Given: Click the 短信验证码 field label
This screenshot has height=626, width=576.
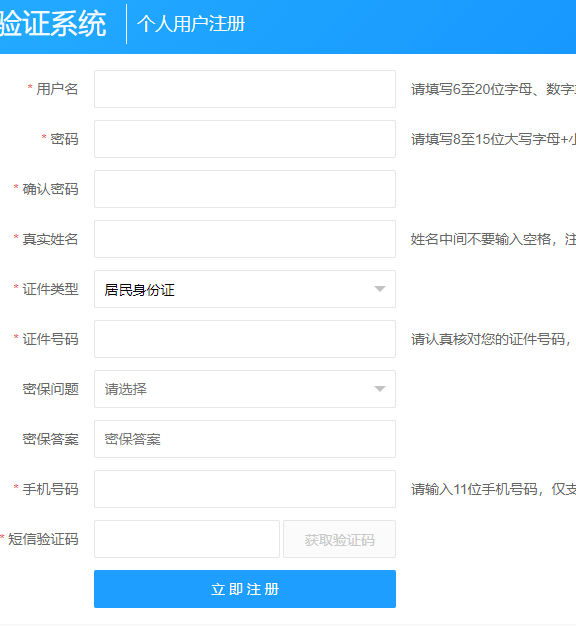Looking at the screenshot, I should (43, 539).
